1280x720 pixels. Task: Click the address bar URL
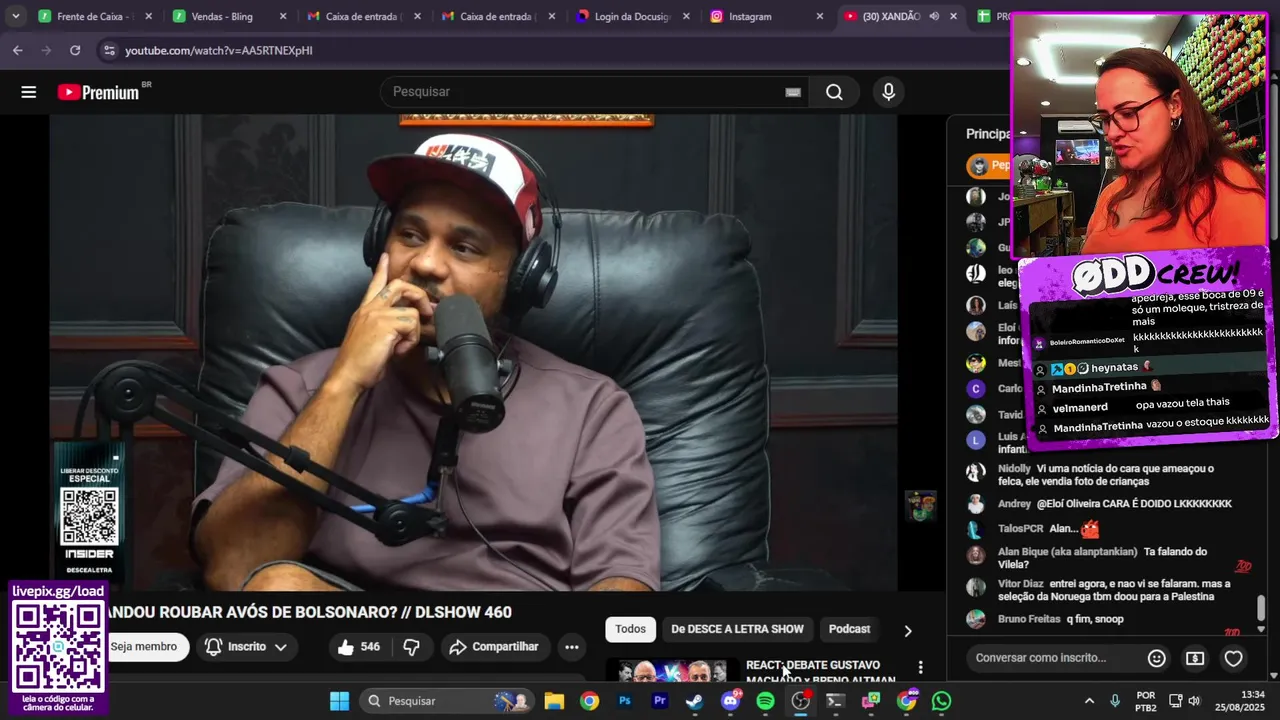coord(219,50)
